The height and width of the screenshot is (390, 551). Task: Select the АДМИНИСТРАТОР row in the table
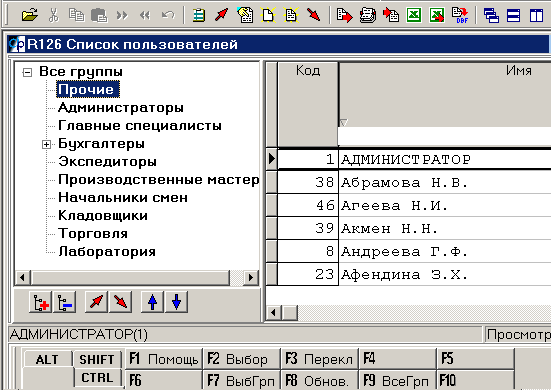(409, 159)
